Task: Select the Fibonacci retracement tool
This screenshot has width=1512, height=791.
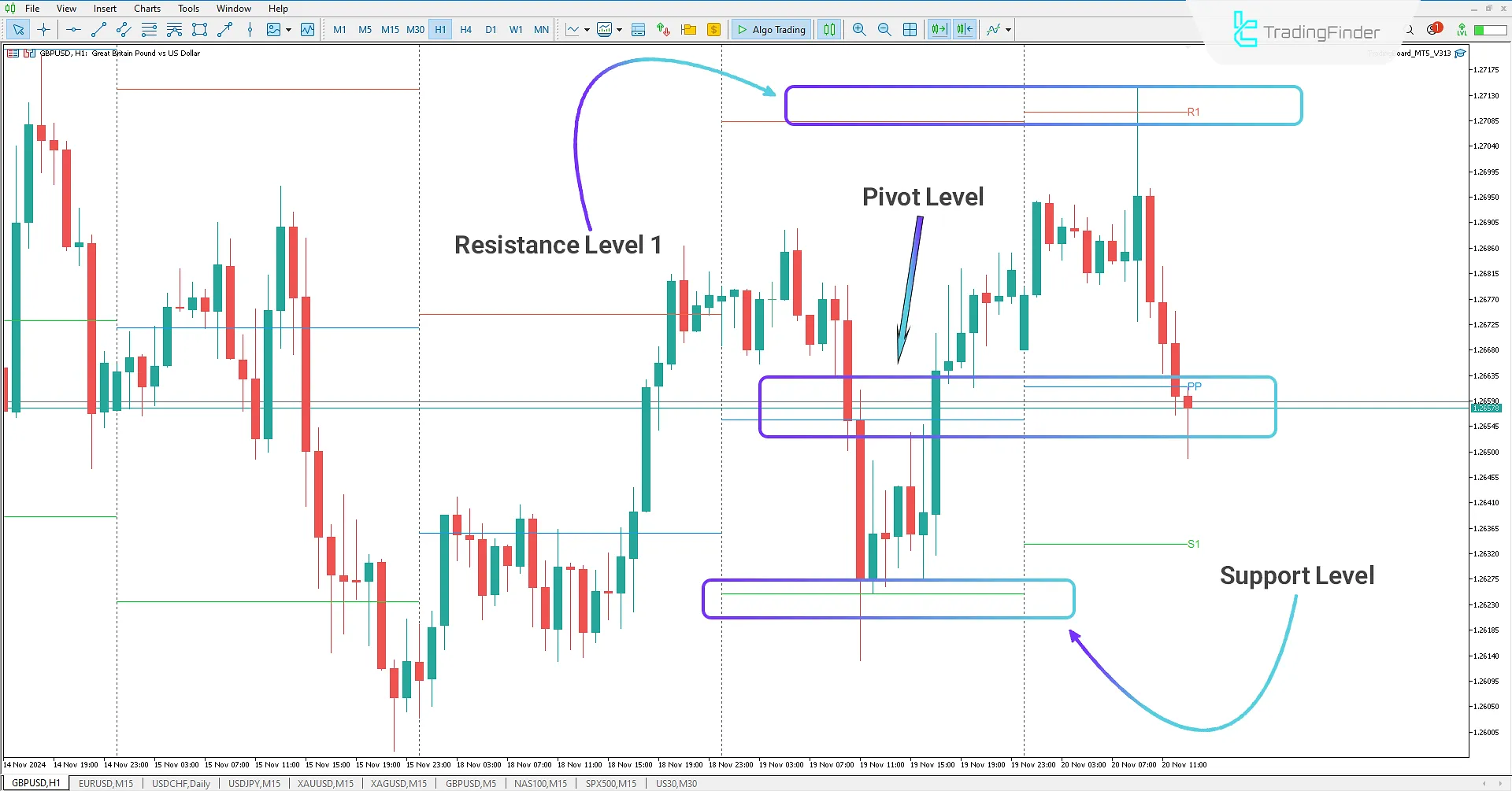Action: [149, 29]
